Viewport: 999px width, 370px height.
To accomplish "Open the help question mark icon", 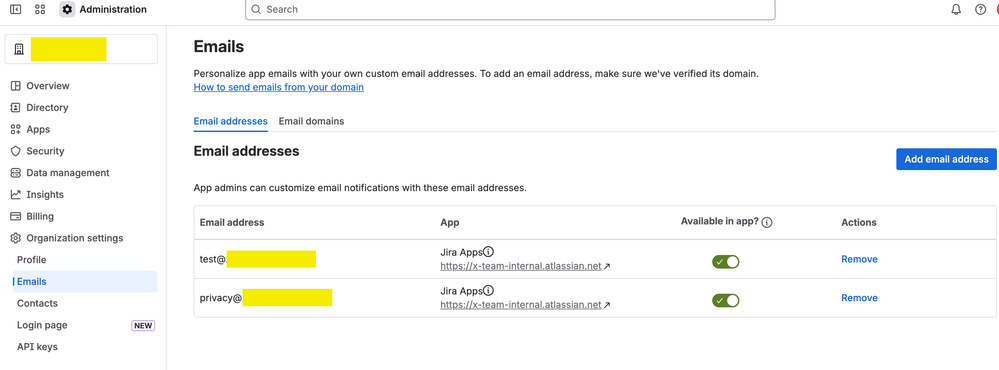I will 981,10.
